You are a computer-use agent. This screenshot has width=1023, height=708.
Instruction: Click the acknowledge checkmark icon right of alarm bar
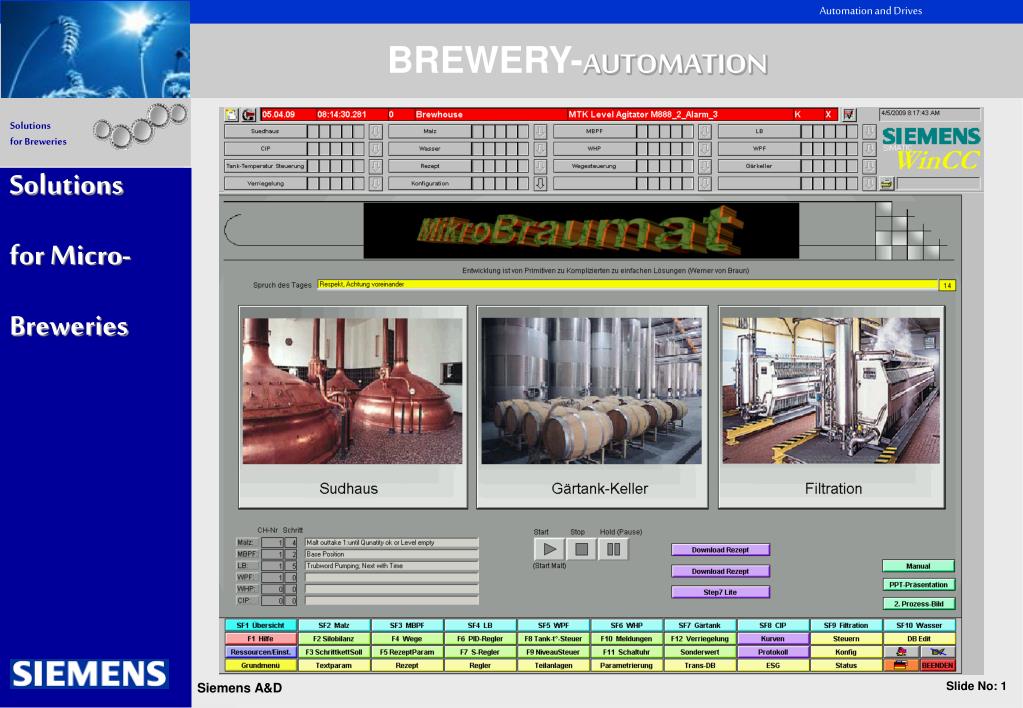coord(849,114)
